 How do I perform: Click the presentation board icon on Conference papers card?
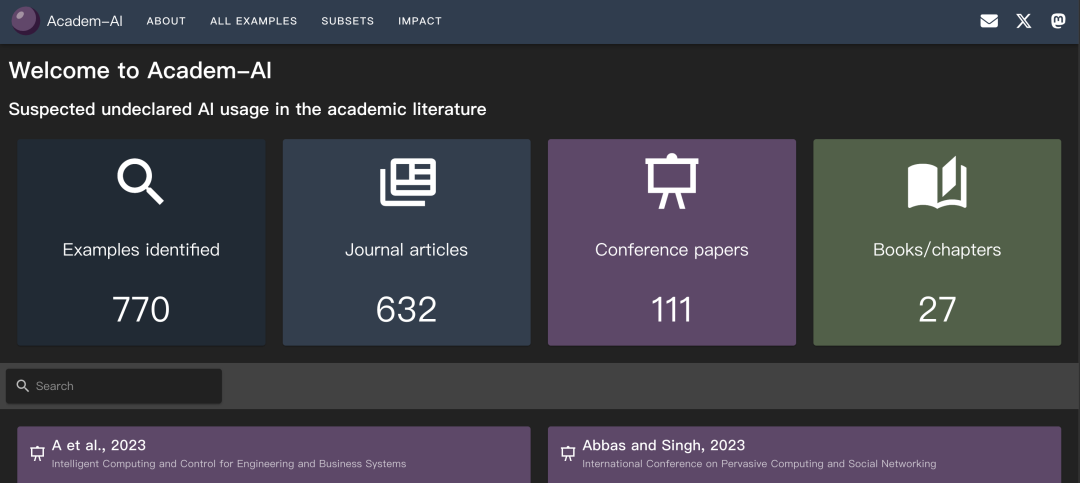[x=672, y=182]
